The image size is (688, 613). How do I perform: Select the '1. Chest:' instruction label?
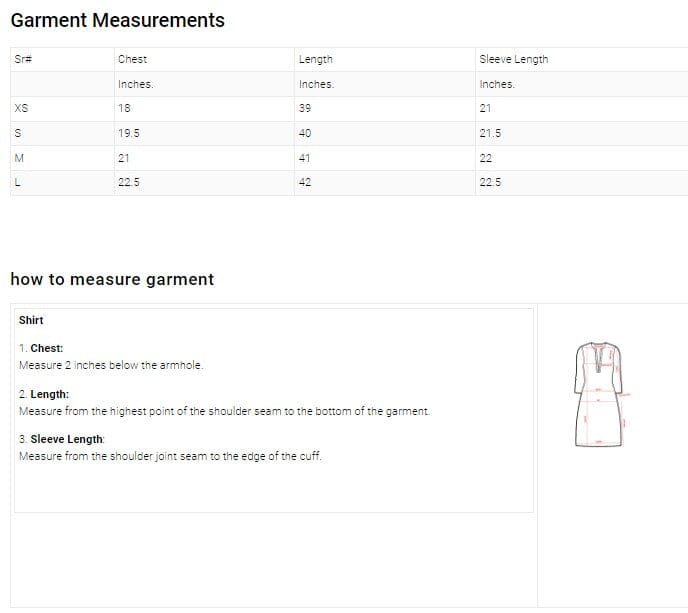point(41,348)
